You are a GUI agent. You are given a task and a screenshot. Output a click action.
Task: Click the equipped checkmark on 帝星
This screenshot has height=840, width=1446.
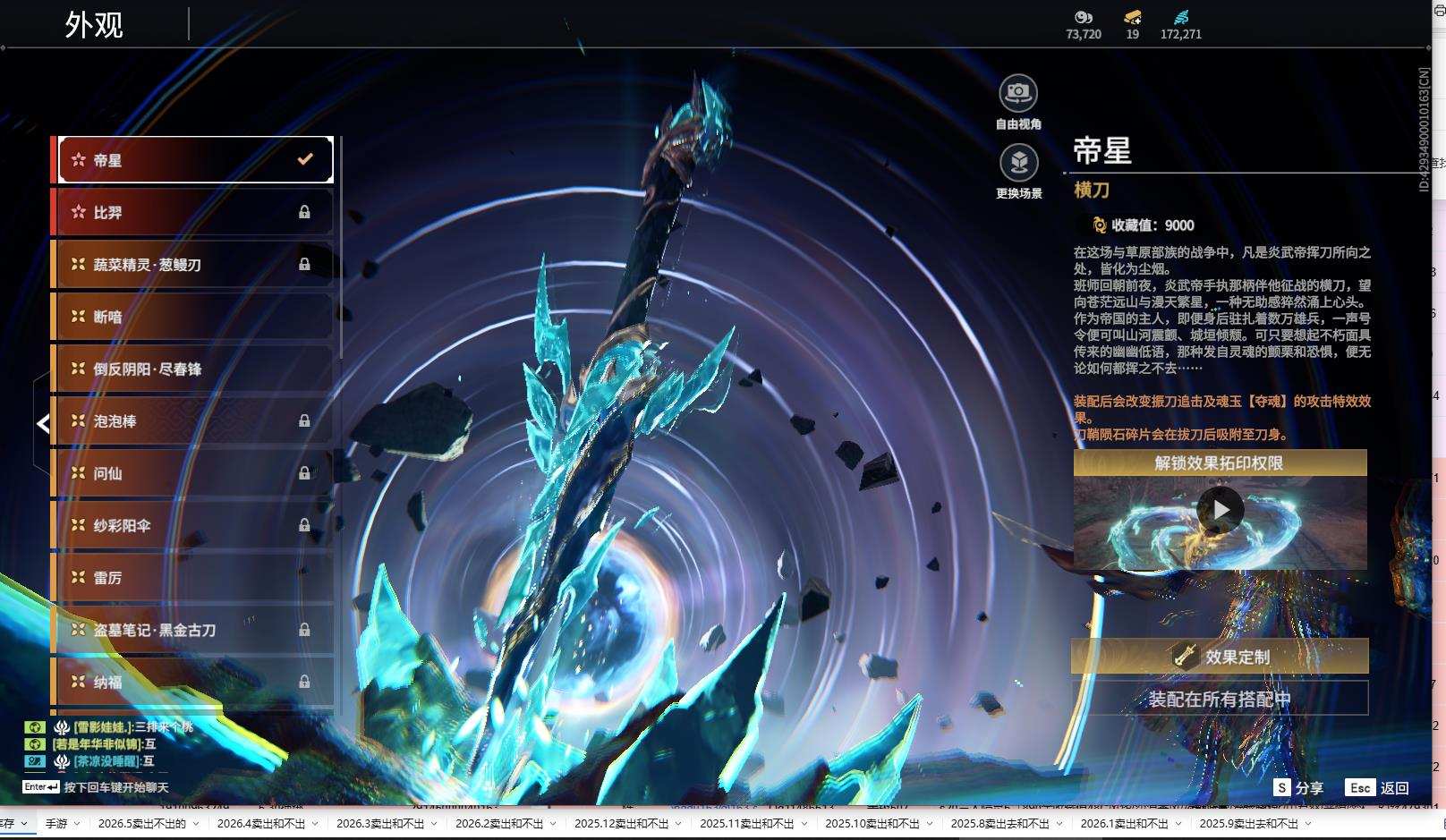[x=305, y=159]
